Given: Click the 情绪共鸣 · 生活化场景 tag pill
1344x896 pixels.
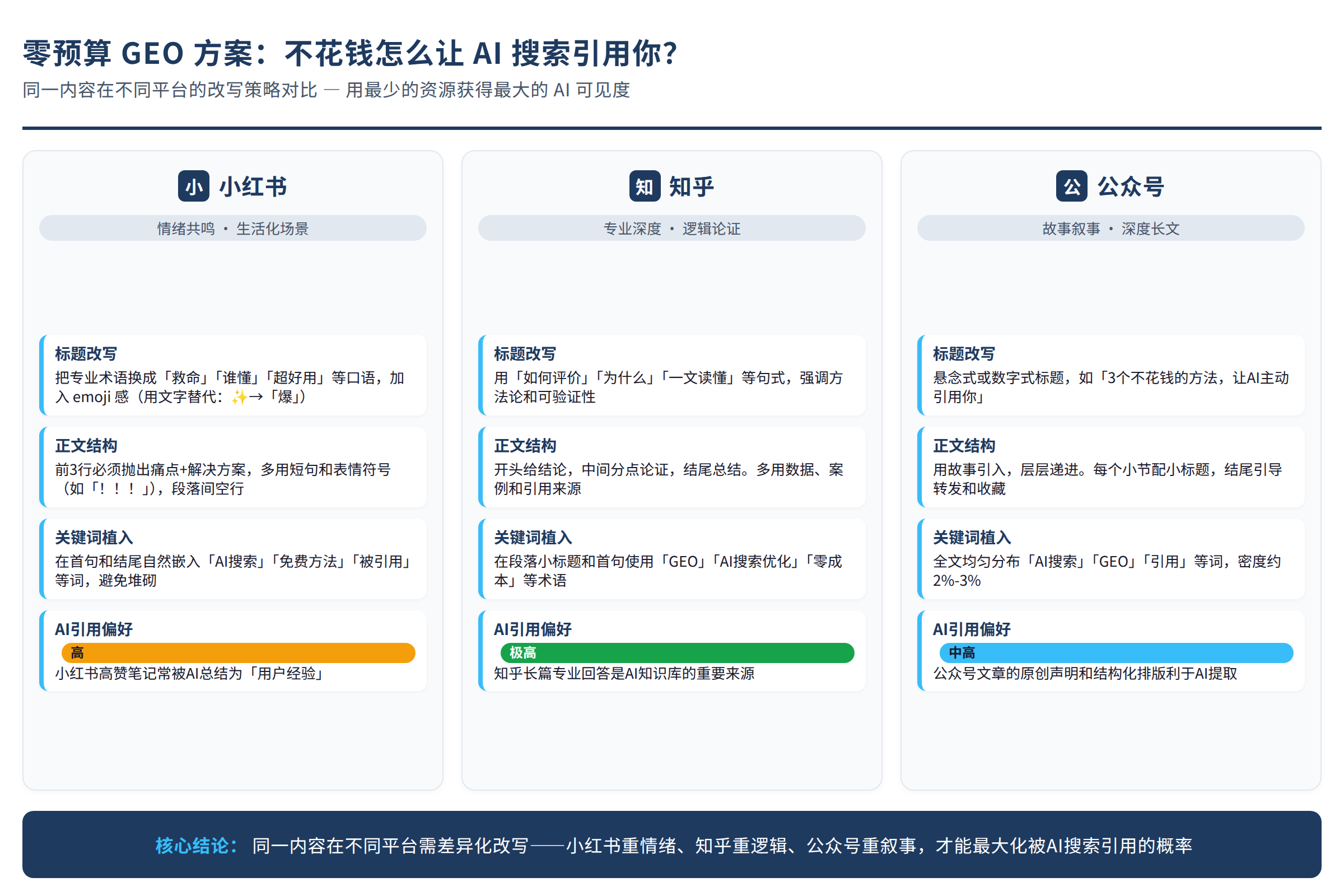Looking at the screenshot, I should tap(233, 228).
